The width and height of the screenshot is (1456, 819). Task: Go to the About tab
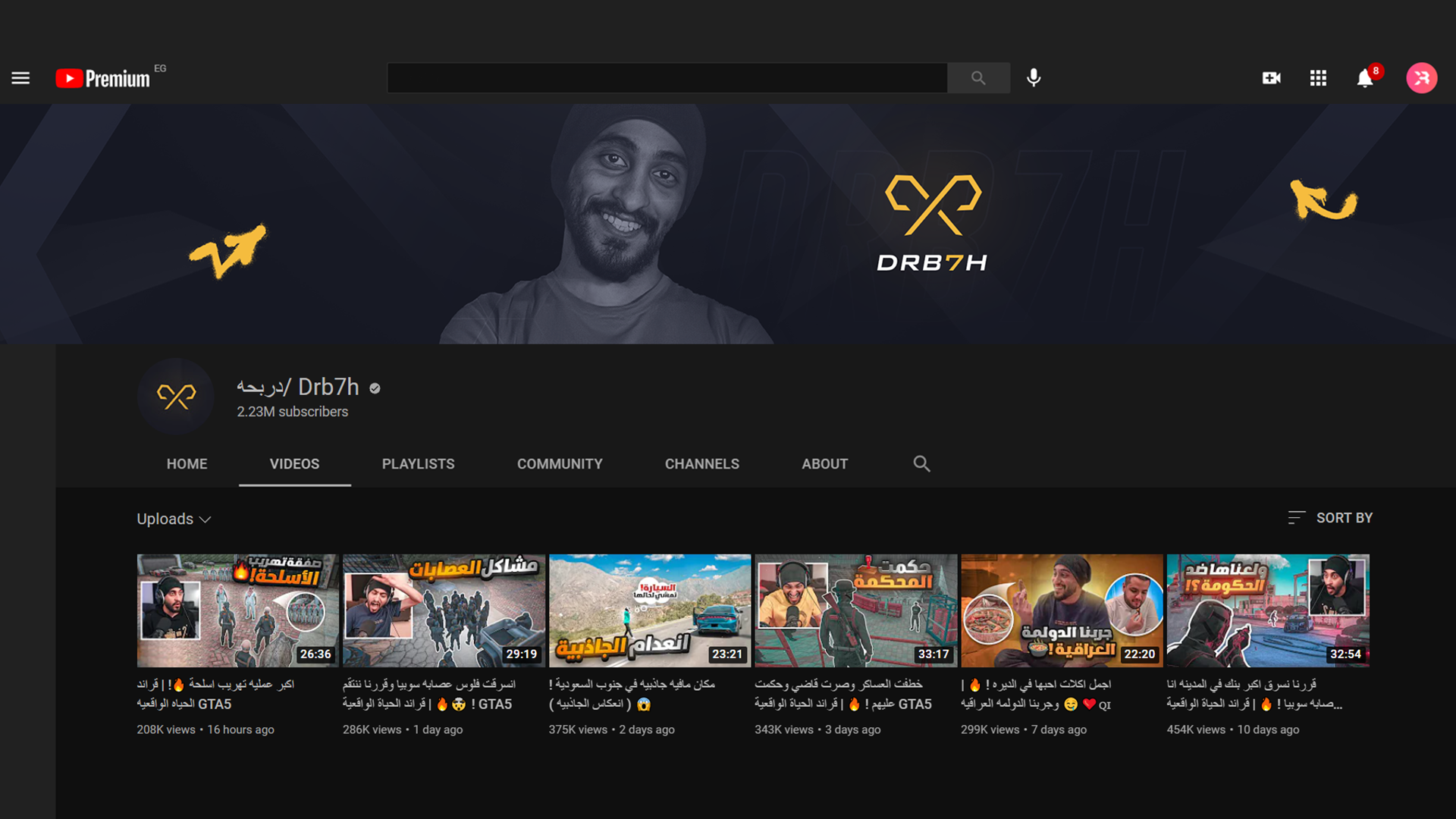tap(824, 463)
